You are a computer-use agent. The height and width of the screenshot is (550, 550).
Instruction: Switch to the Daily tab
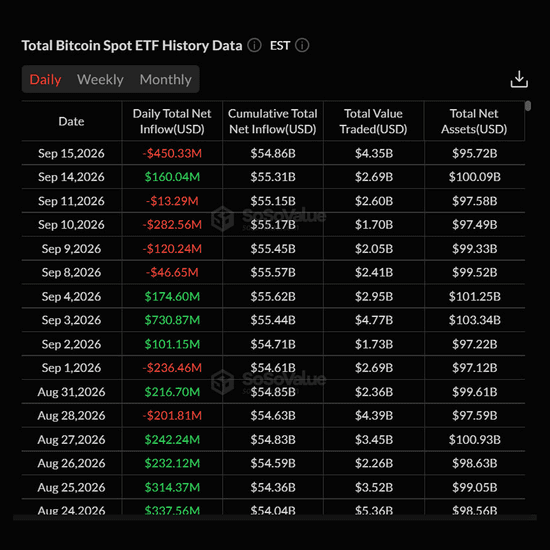point(45,79)
